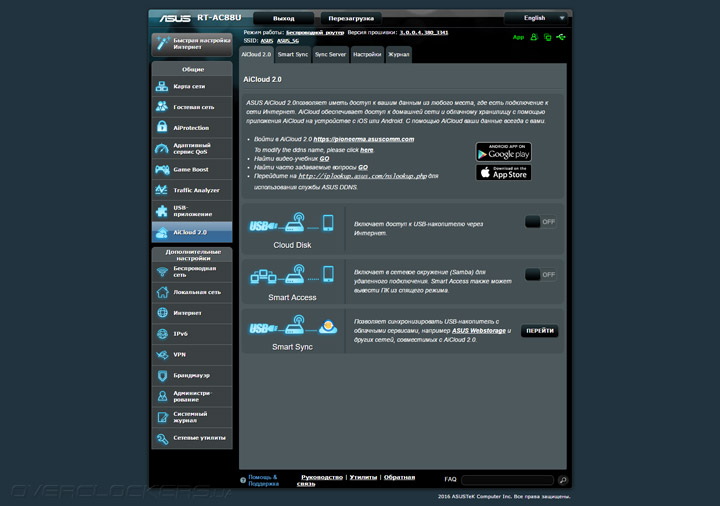Open the Руководство manual link in footer
Image resolution: width=720 pixels, height=506 pixels.
322,477
